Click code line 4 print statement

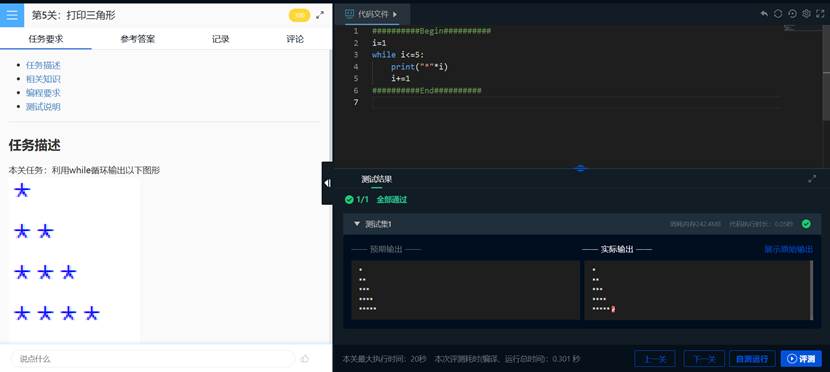point(419,67)
